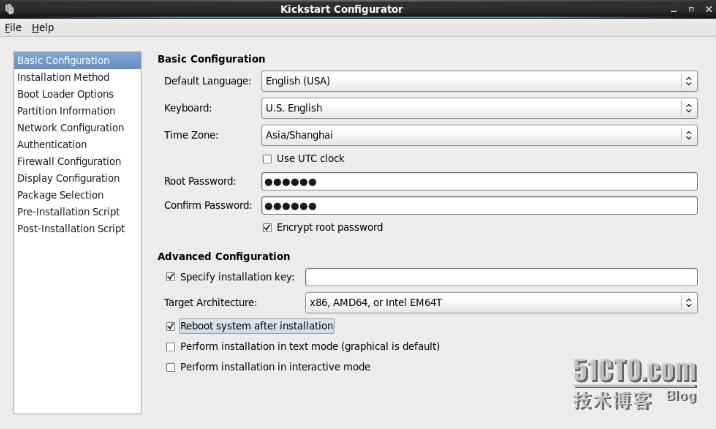
Task: Enable text mode installation checkbox
Action: pyautogui.click(x=170, y=347)
